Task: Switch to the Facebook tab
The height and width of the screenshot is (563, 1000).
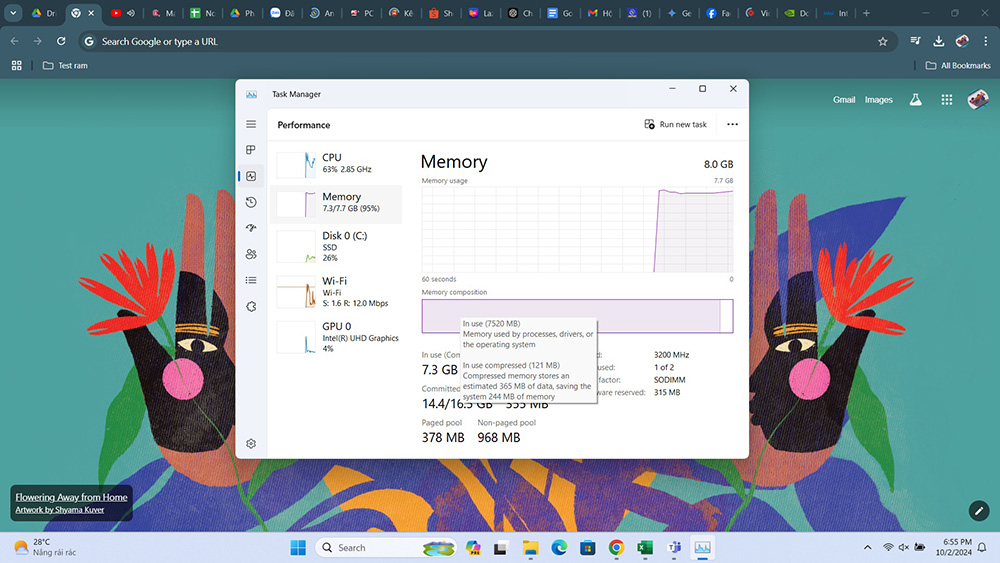Action: [x=717, y=13]
